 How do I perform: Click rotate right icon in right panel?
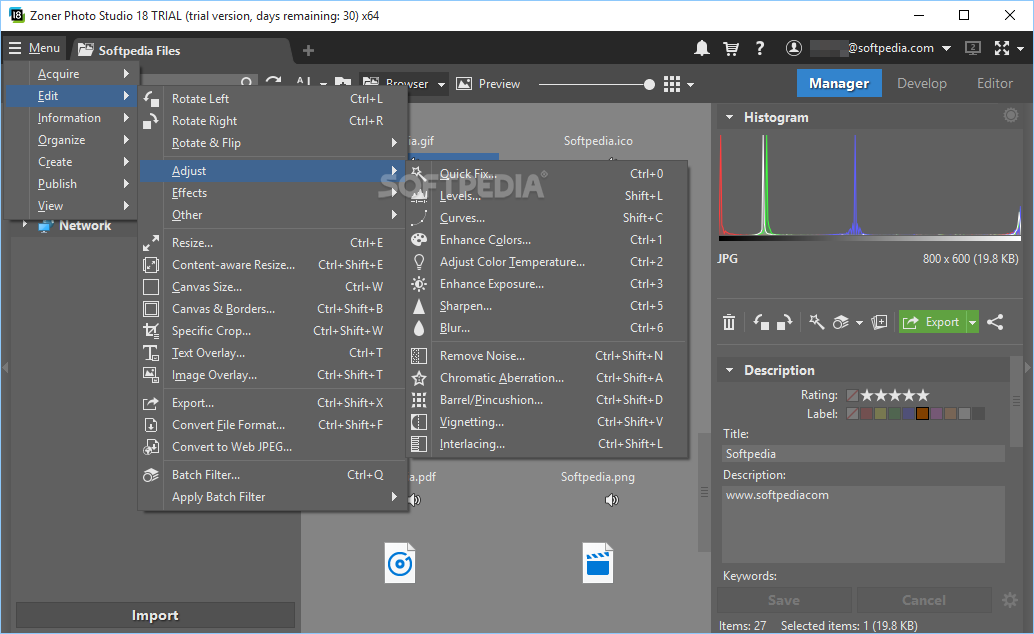[x=784, y=323]
